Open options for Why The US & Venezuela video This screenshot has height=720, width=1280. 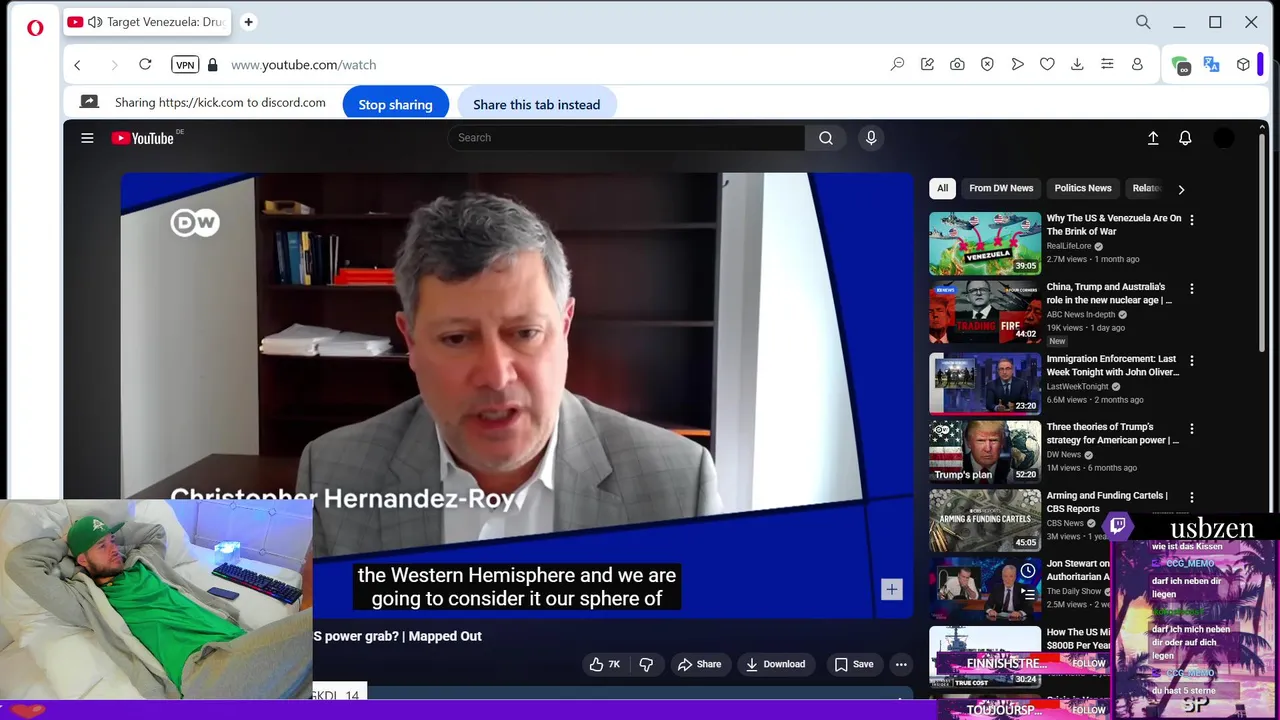1191,220
